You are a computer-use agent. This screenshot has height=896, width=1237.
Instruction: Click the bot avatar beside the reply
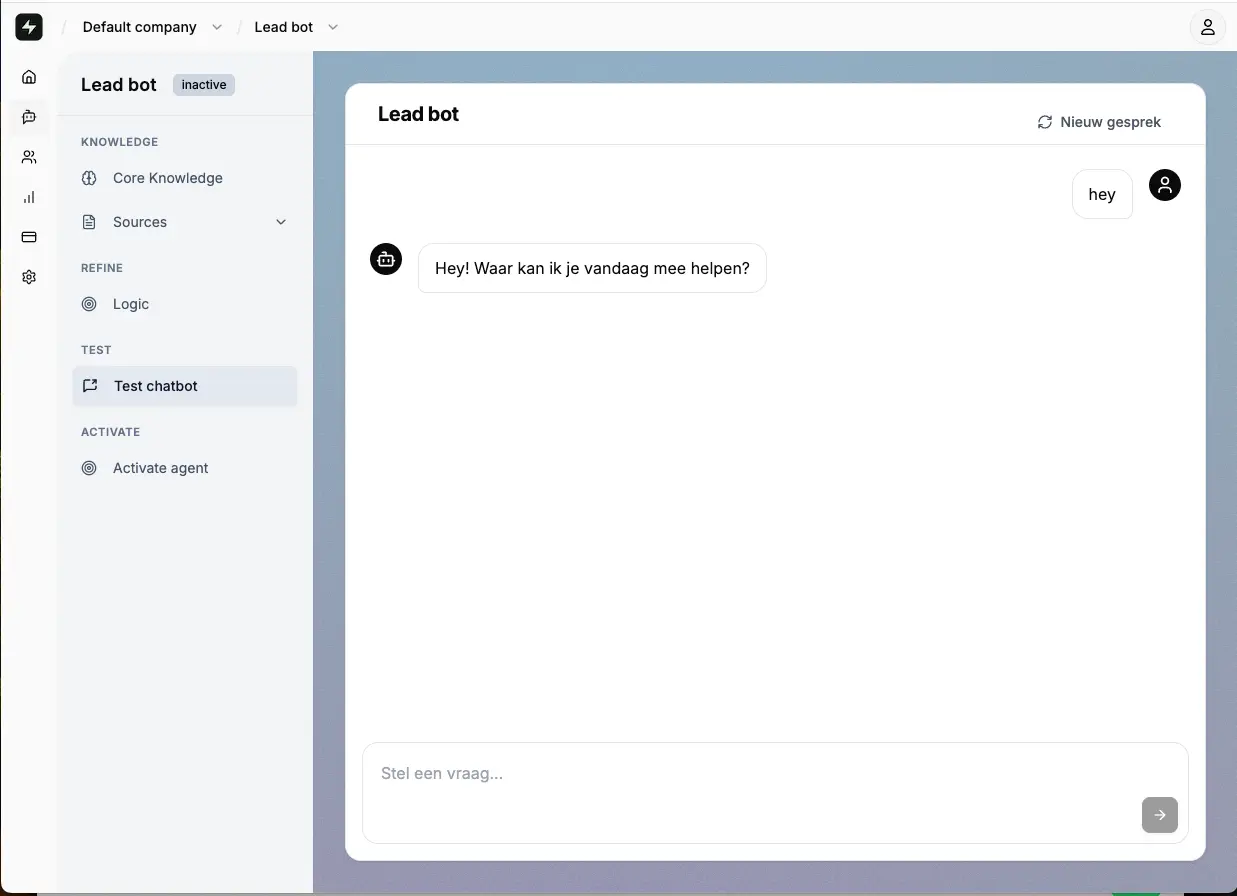click(x=386, y=259)
